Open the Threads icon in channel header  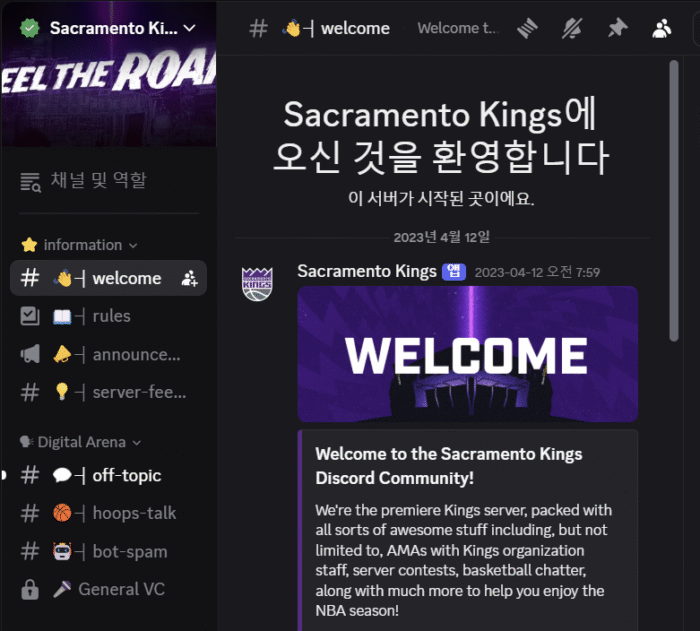pos(527,29)
